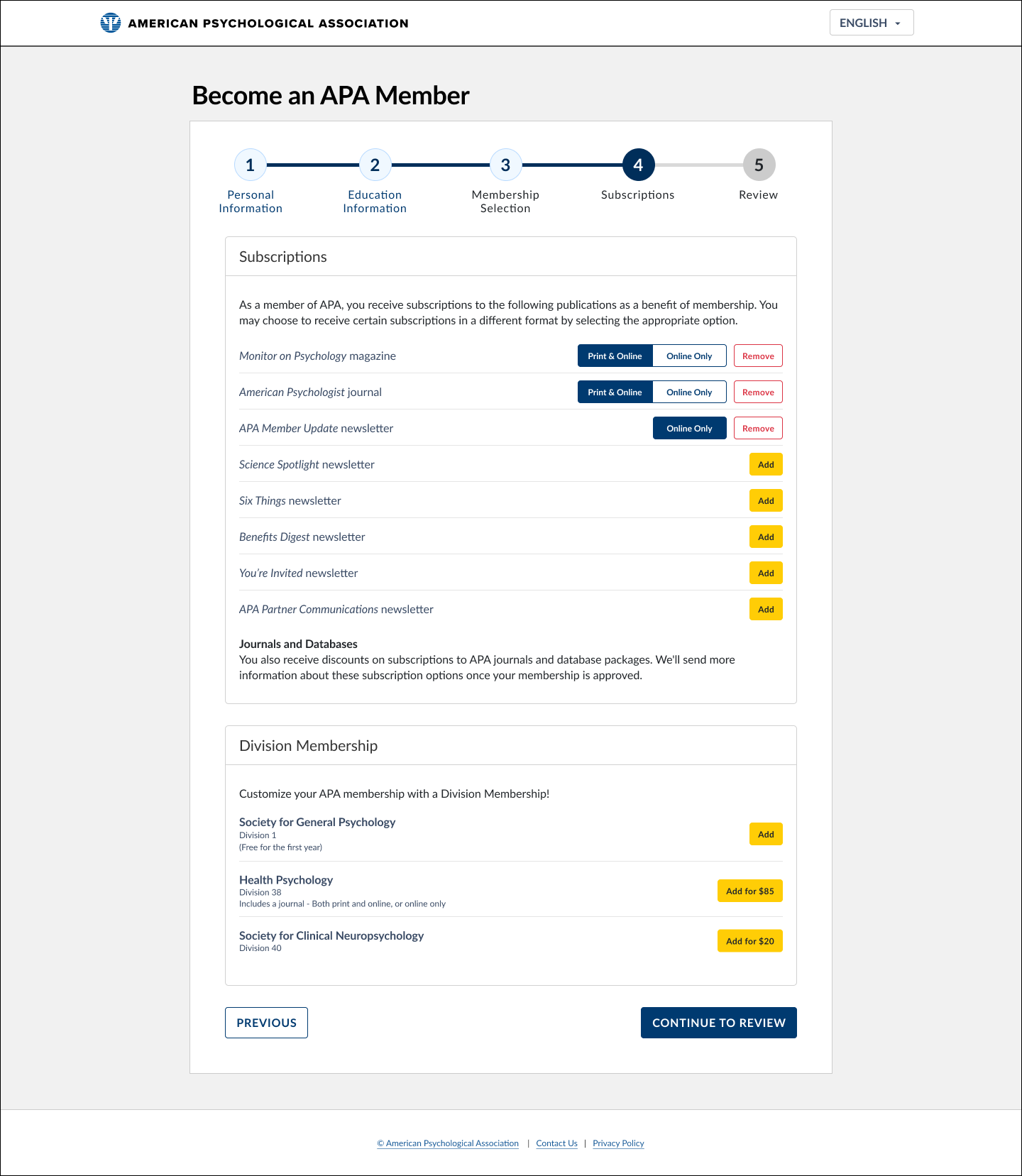Choose Print & Online for Monitor on Psychology

[x=615, y=356]
